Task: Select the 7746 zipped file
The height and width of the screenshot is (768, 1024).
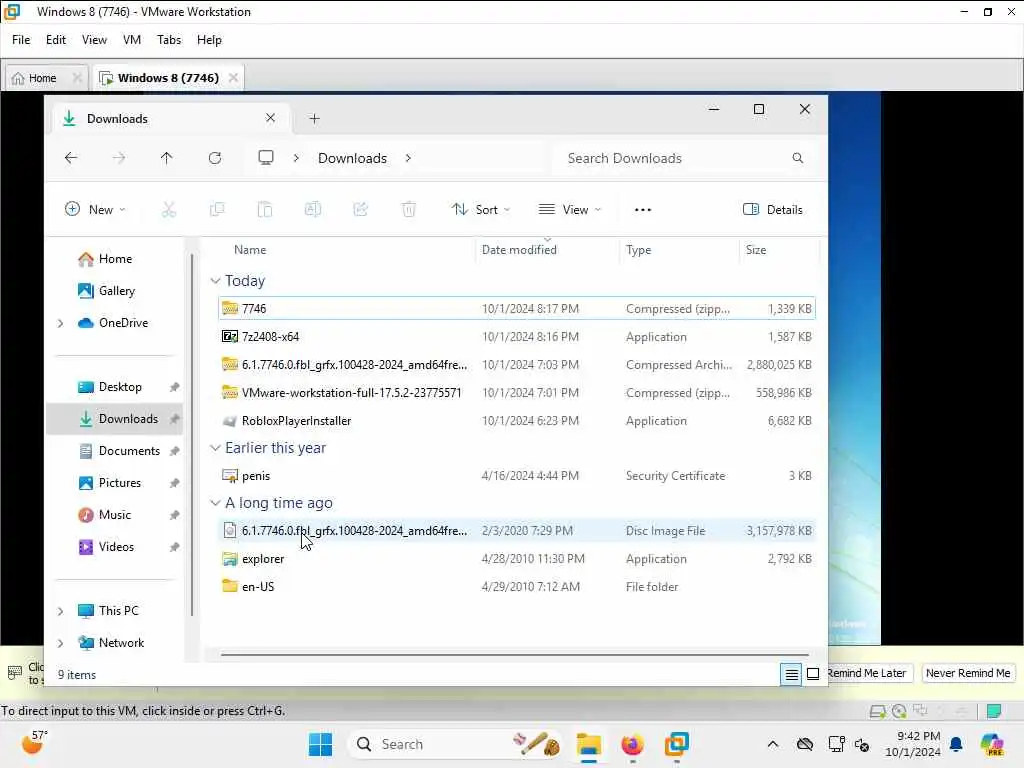Action: tap(517, 309)
